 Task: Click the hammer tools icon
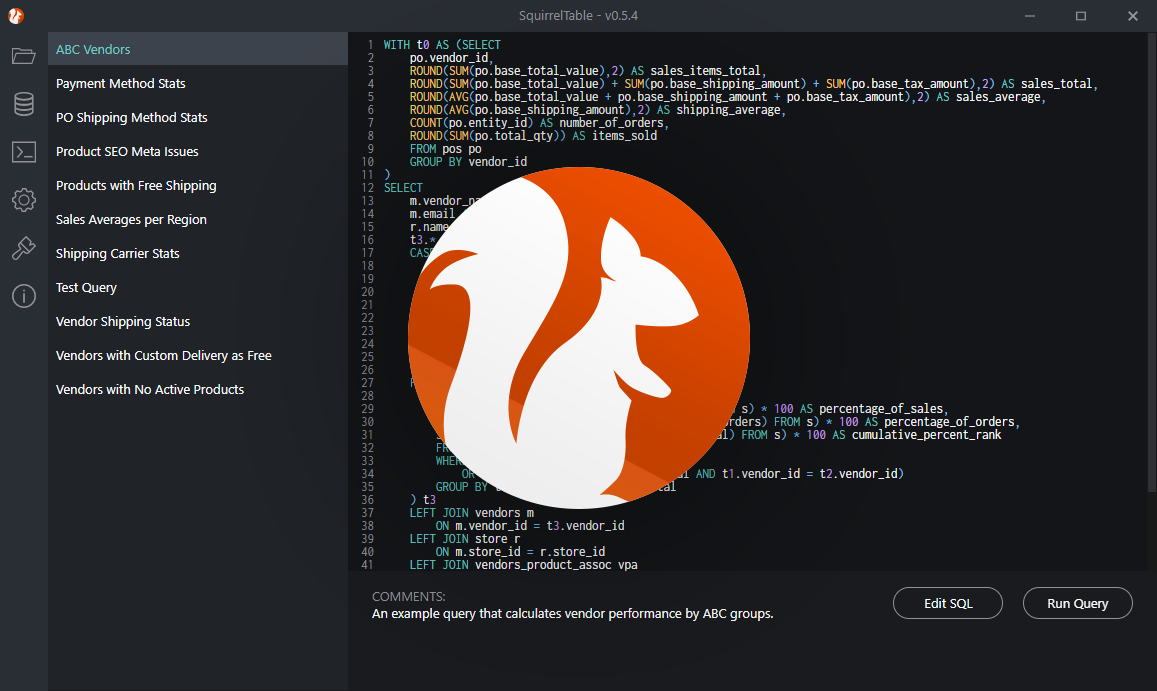tap(24, 248)
